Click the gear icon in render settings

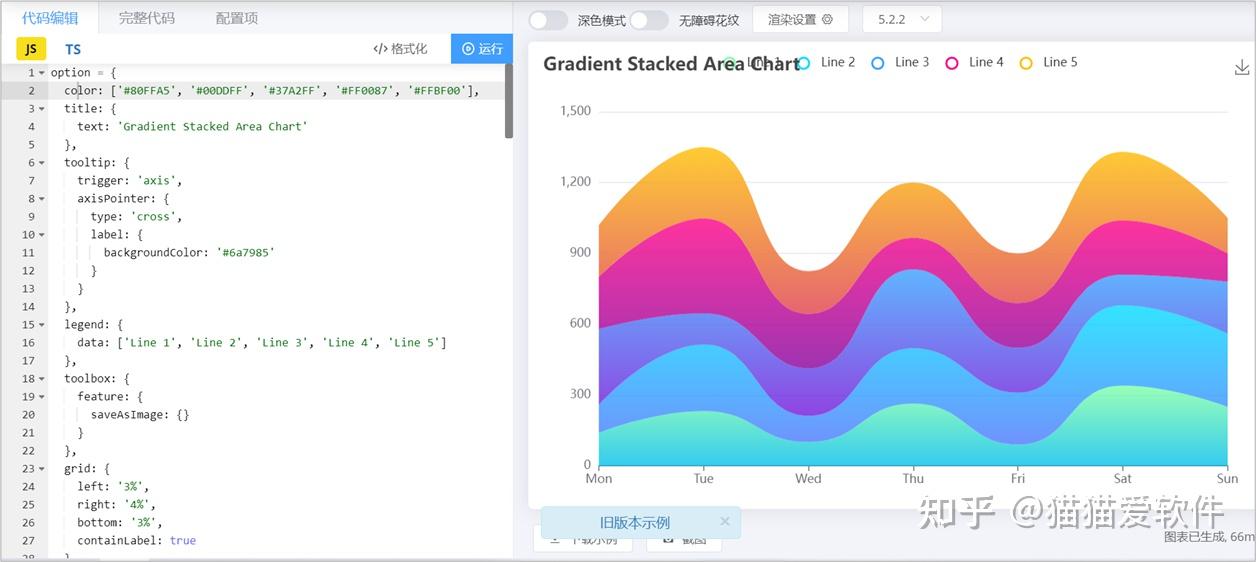[x=827, y=20]
